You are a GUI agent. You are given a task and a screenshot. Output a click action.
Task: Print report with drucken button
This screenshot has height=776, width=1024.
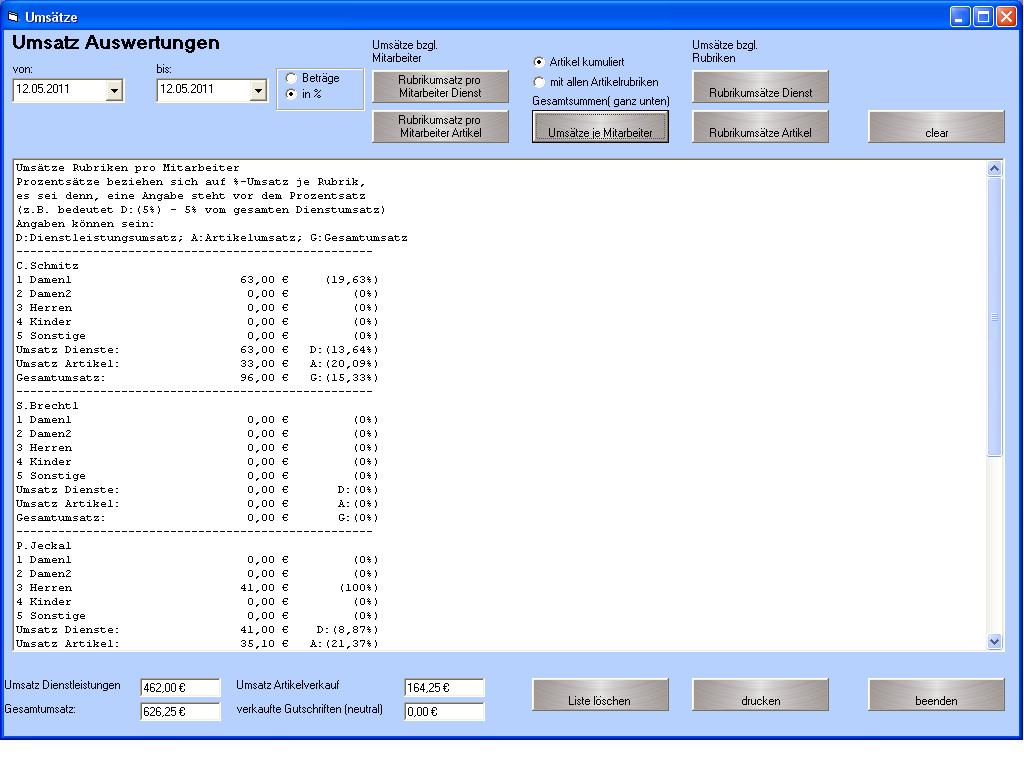click(x=760, y=695)
